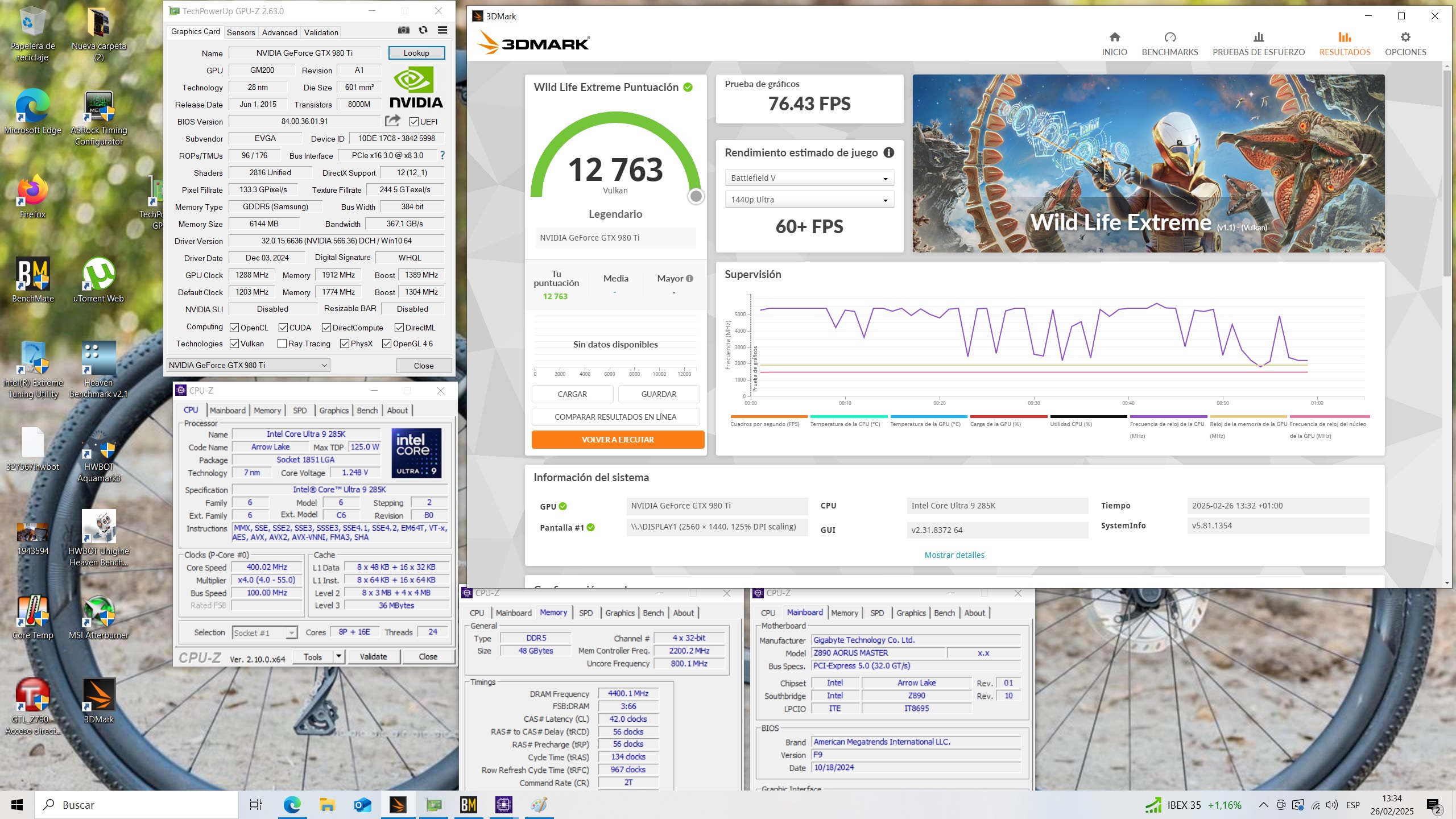Switch to Advanced tab in GPU-Z
This screenshot has width=1456, height=819.
click(x=279, y=32)
